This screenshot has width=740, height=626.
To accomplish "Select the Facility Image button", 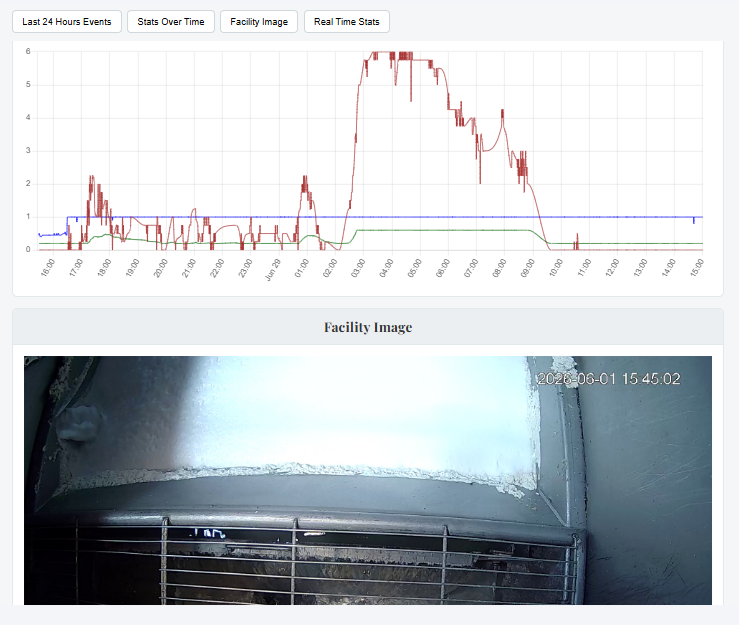I will pyautogui.click(x=259, y=22).
